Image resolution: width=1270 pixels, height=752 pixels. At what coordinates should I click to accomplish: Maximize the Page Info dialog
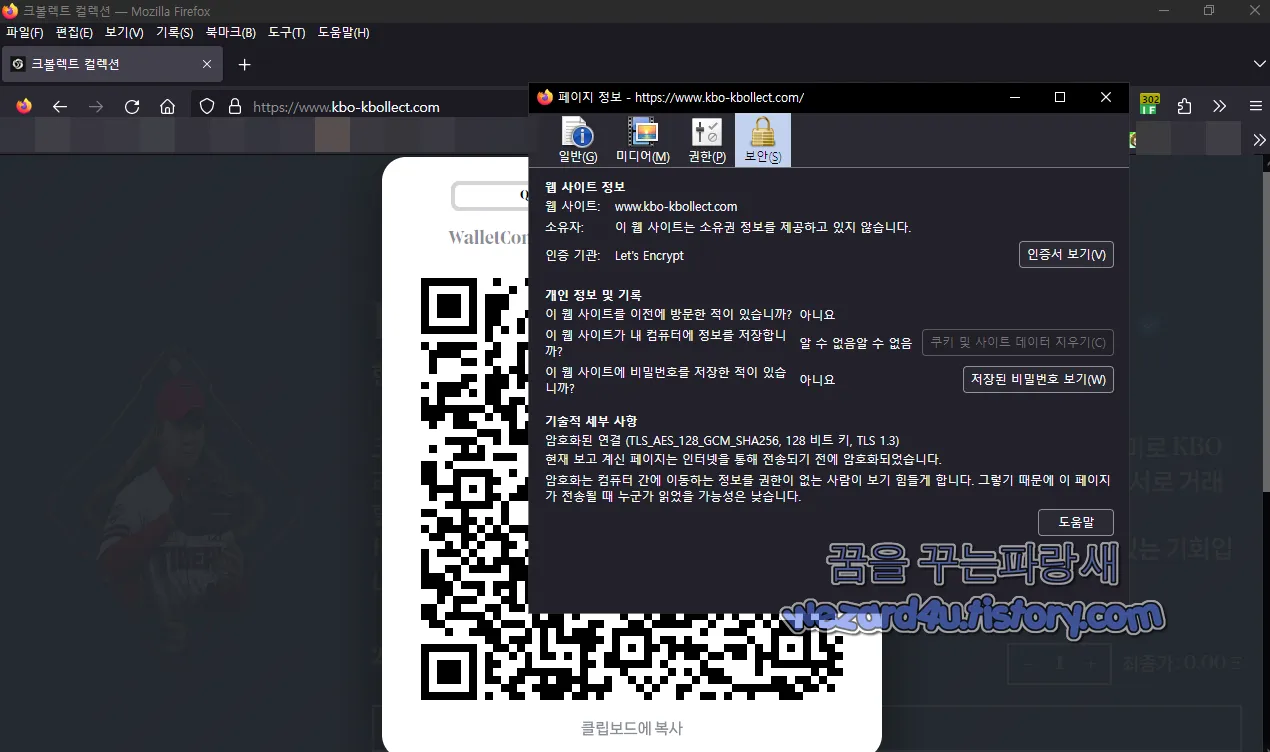click(1060, 97)
